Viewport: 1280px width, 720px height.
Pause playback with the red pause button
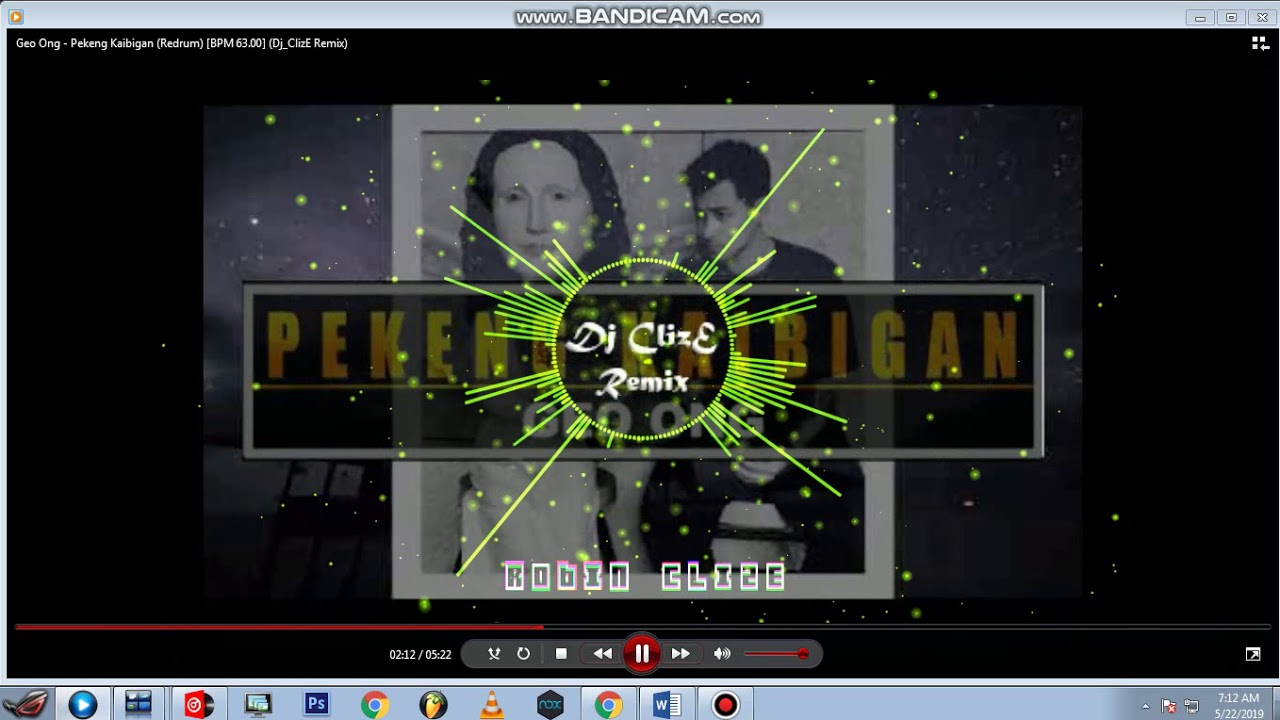pyautogui.click(x=641, y=654)
